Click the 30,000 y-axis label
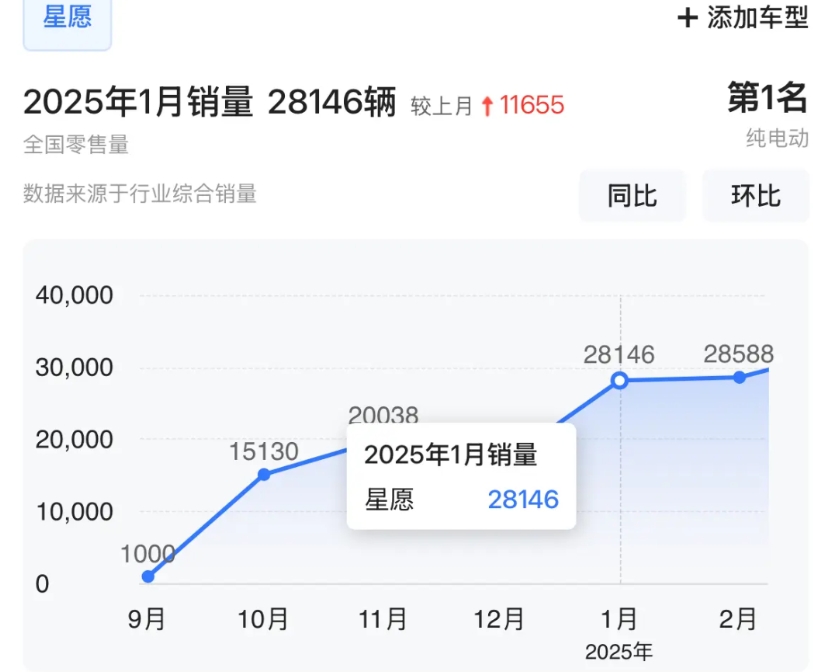The width and height of the screenshot is (813, 672). pos(74,367)
